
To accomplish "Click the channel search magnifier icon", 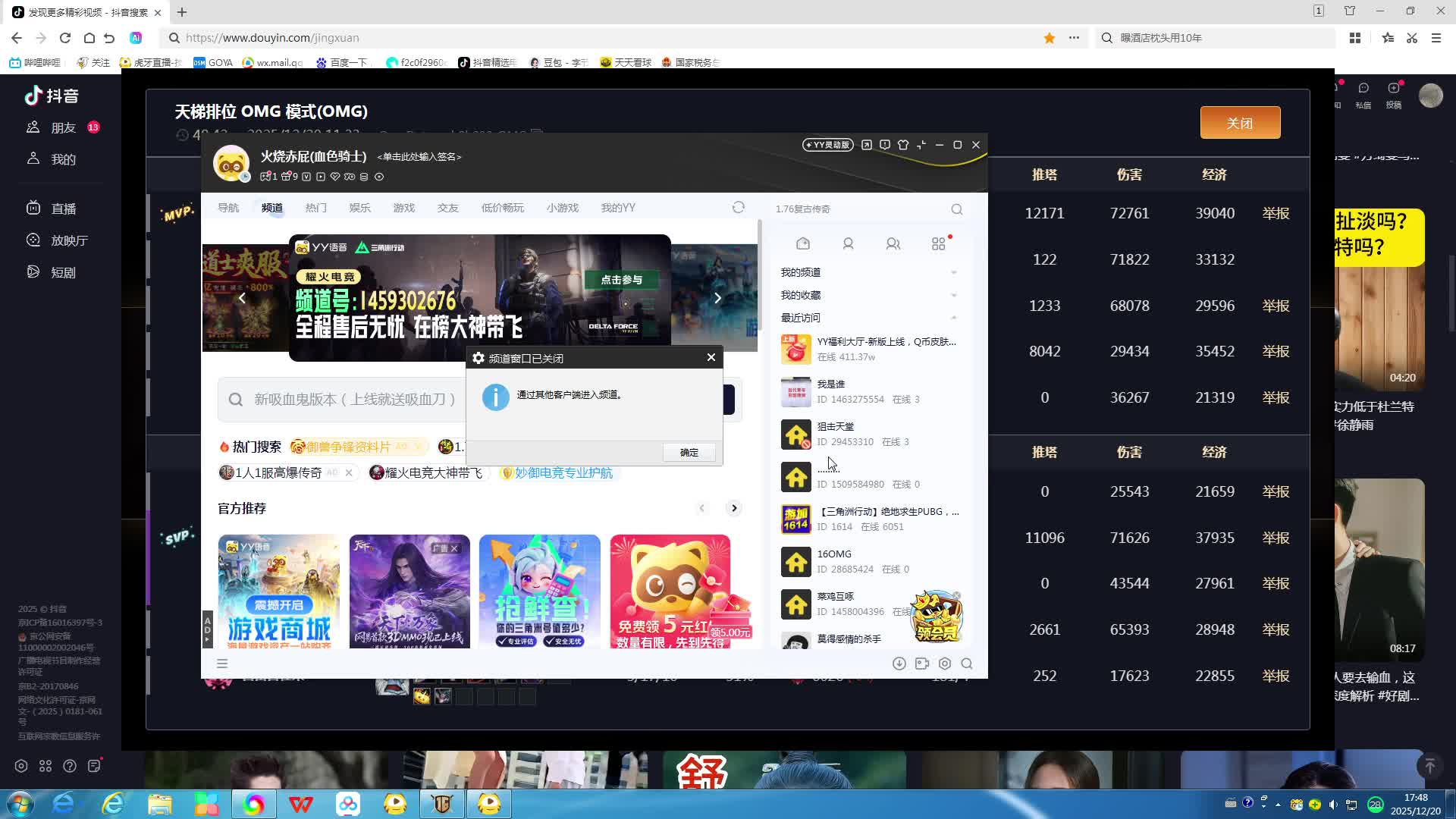I will (x=957, y=209).
